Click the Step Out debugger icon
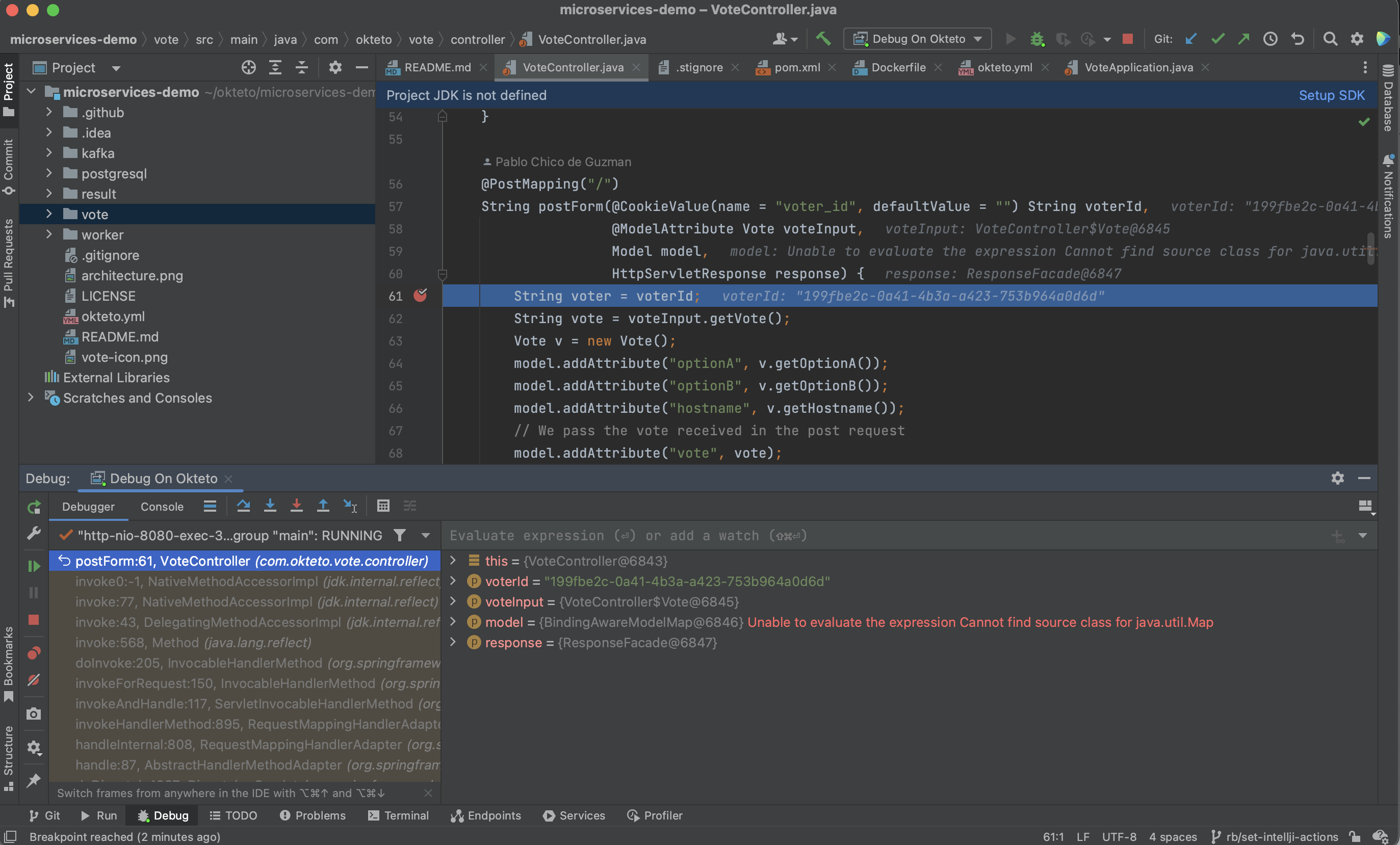This screenshot has width=1400, height=845. coord(323,507)
